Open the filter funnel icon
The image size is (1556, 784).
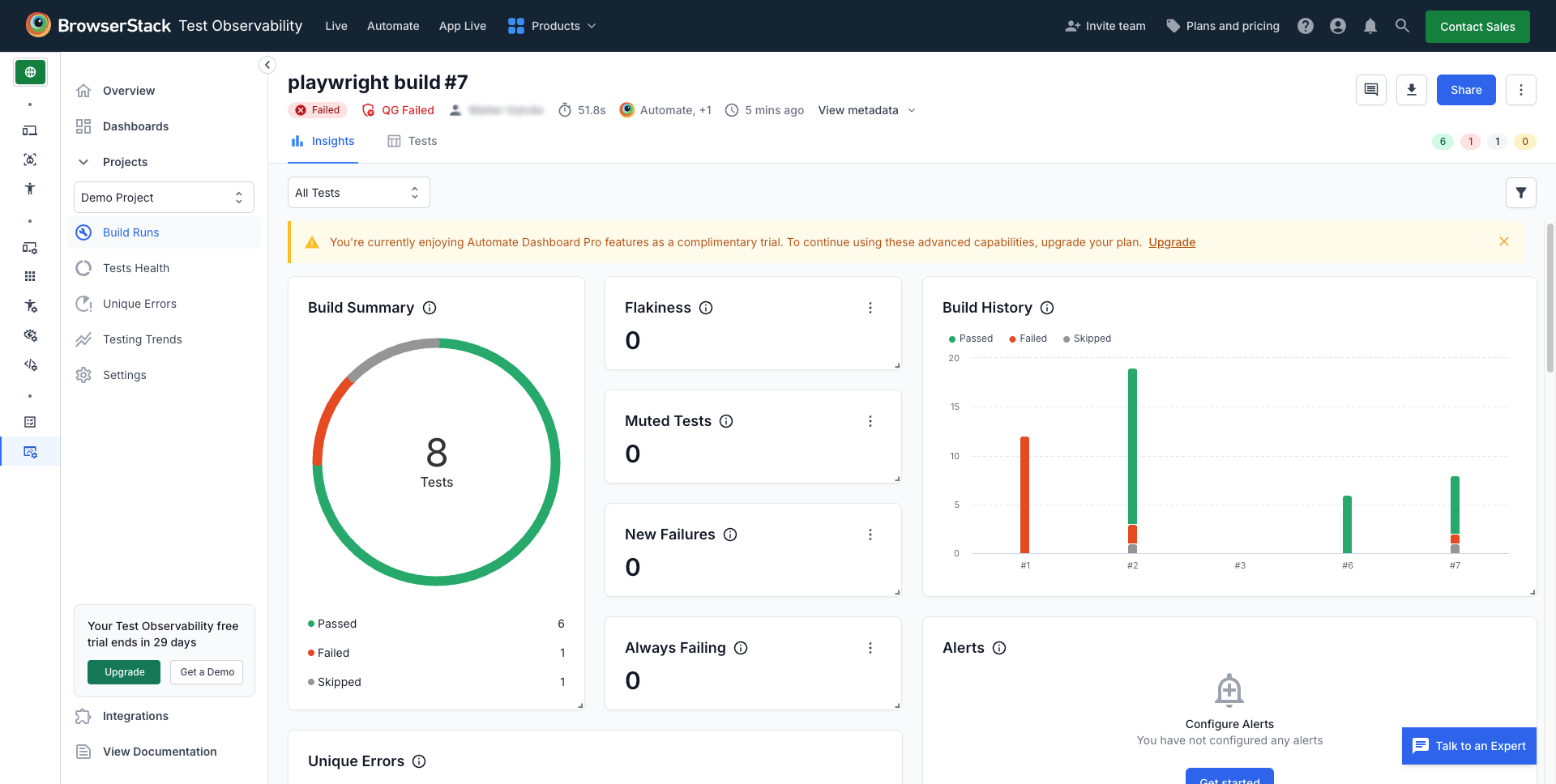(x=1520, y=193)
